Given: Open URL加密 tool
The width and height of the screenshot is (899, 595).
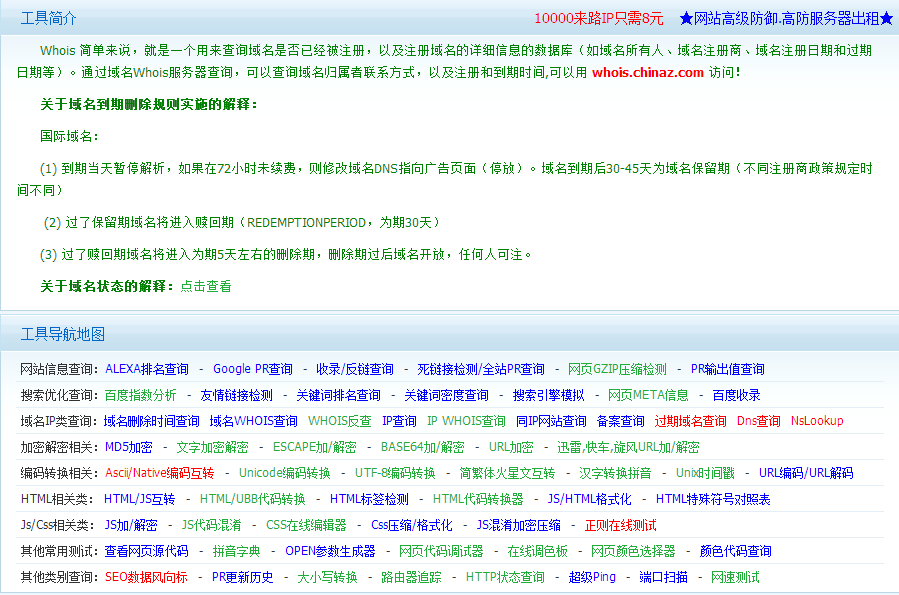Looking at the screenshot, I should (x=511, y=447).
